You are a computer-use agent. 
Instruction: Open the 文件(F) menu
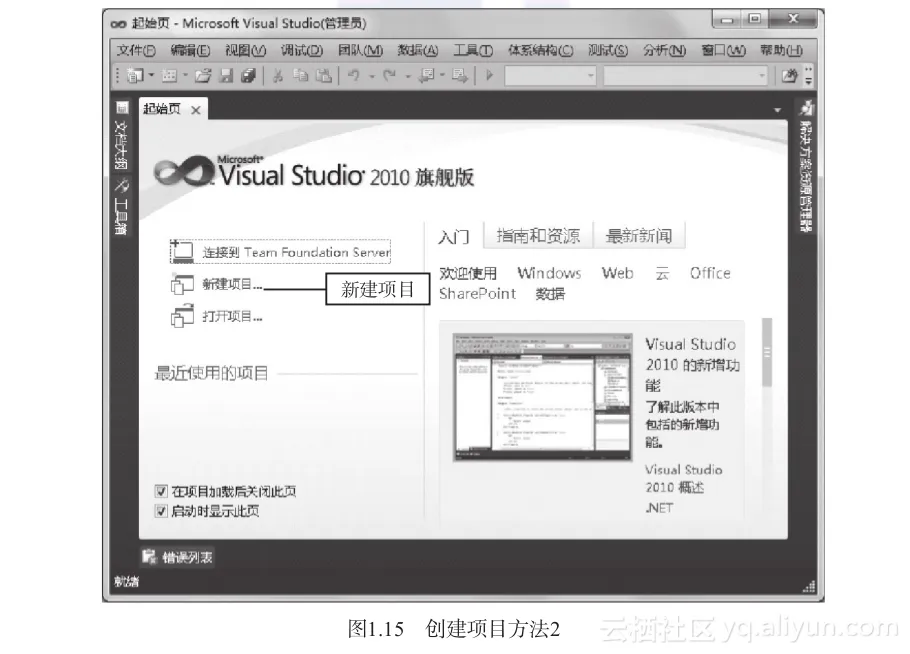tap(136, 50)
